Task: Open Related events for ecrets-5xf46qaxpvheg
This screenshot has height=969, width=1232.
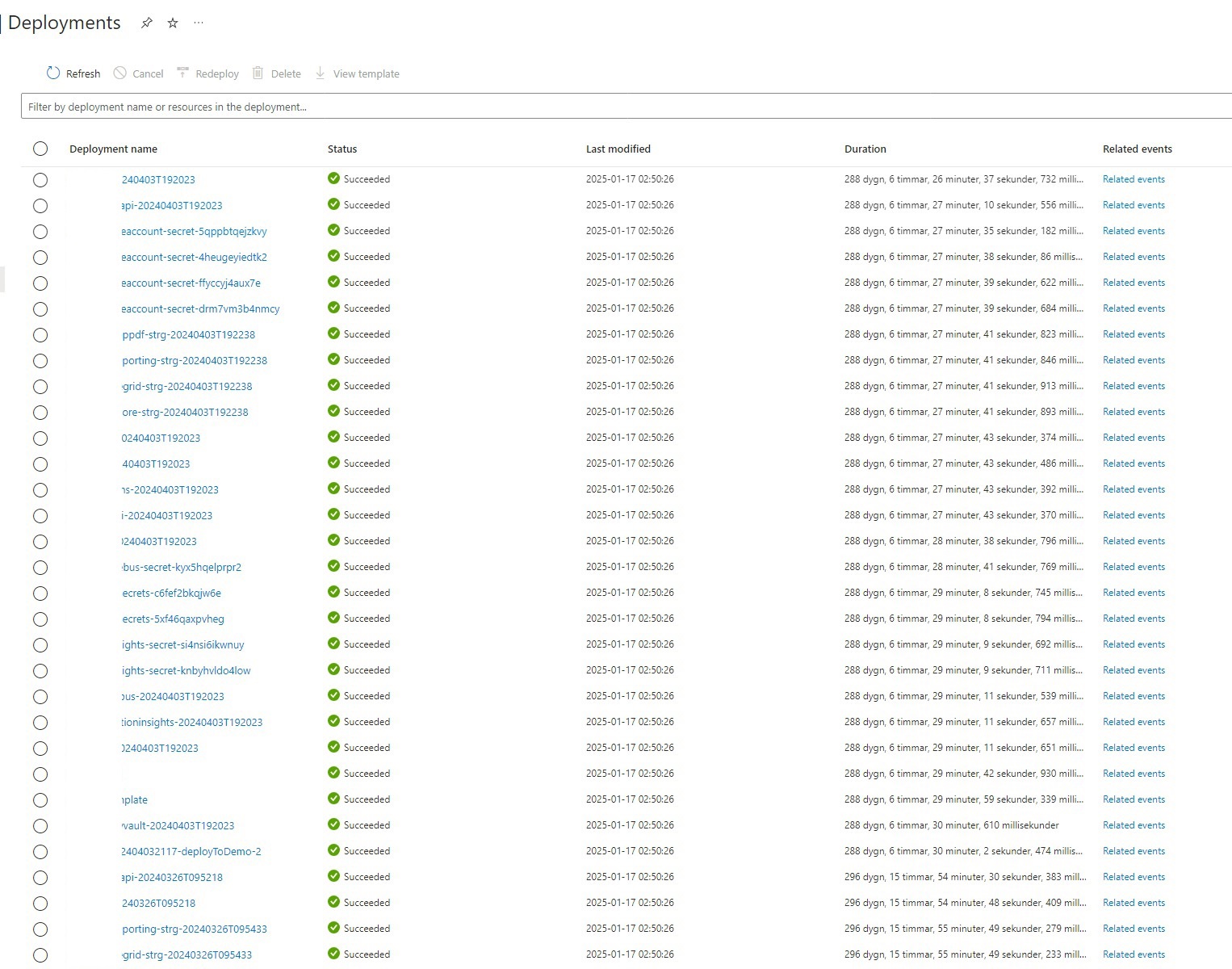Action: point(1134,619)
